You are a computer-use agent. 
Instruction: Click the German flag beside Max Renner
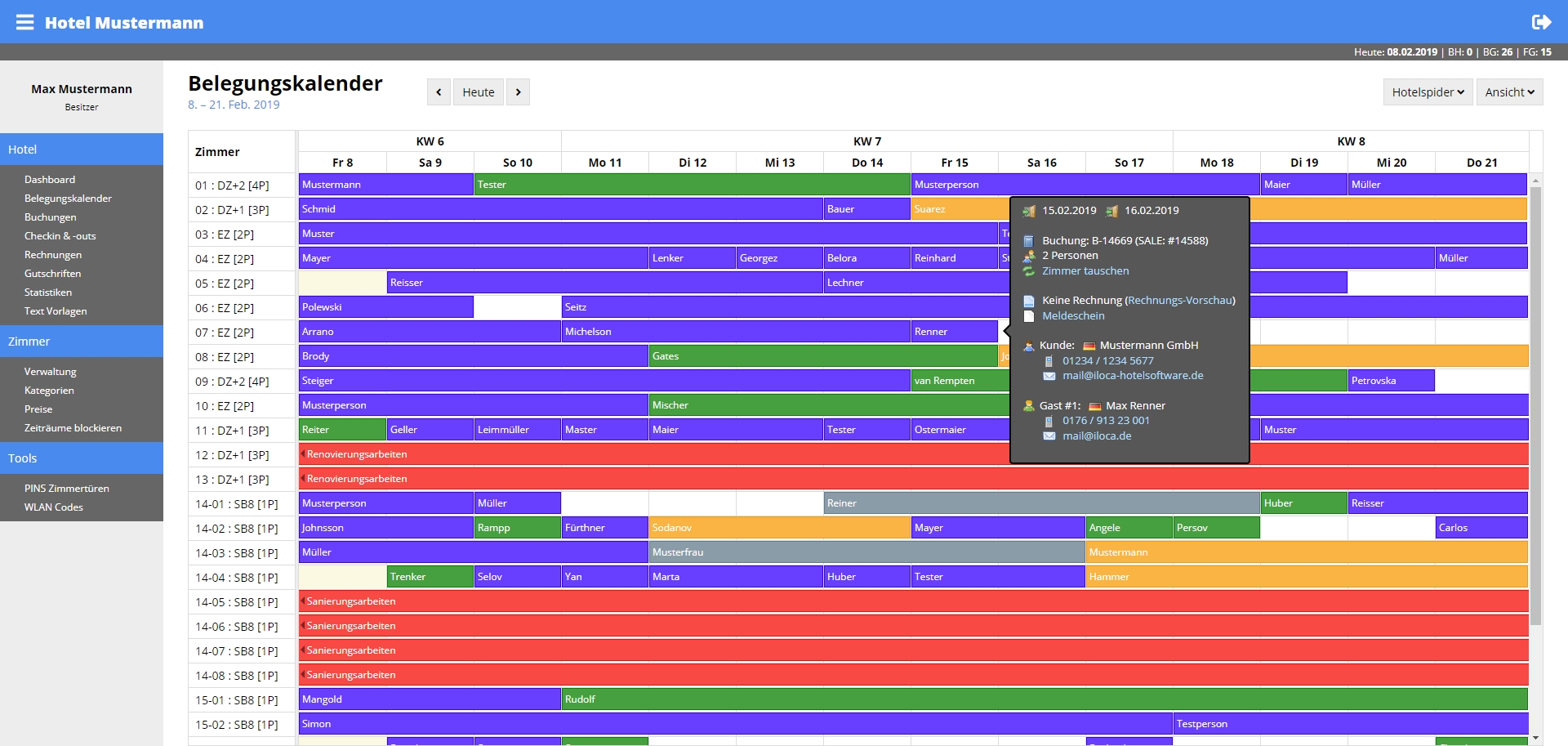coord(1095,406)
